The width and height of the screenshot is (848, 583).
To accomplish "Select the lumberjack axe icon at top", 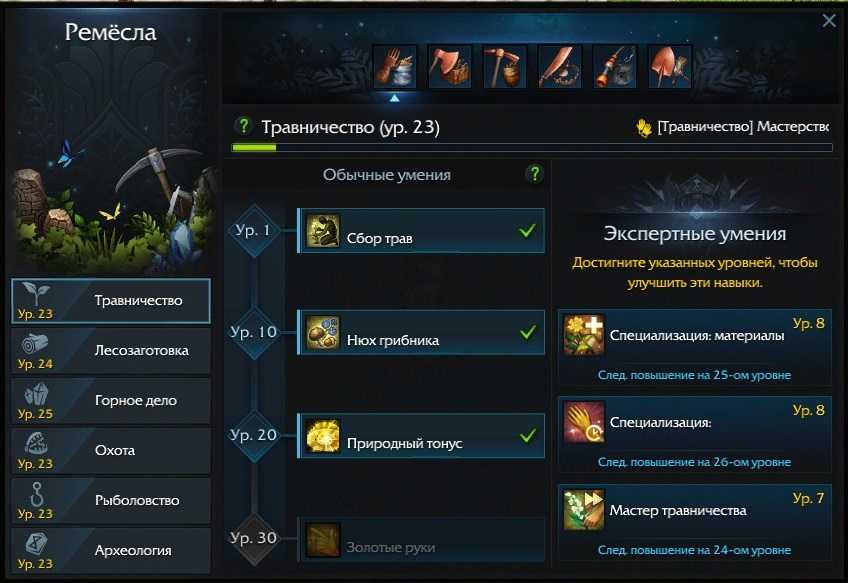I will [449, 67].
